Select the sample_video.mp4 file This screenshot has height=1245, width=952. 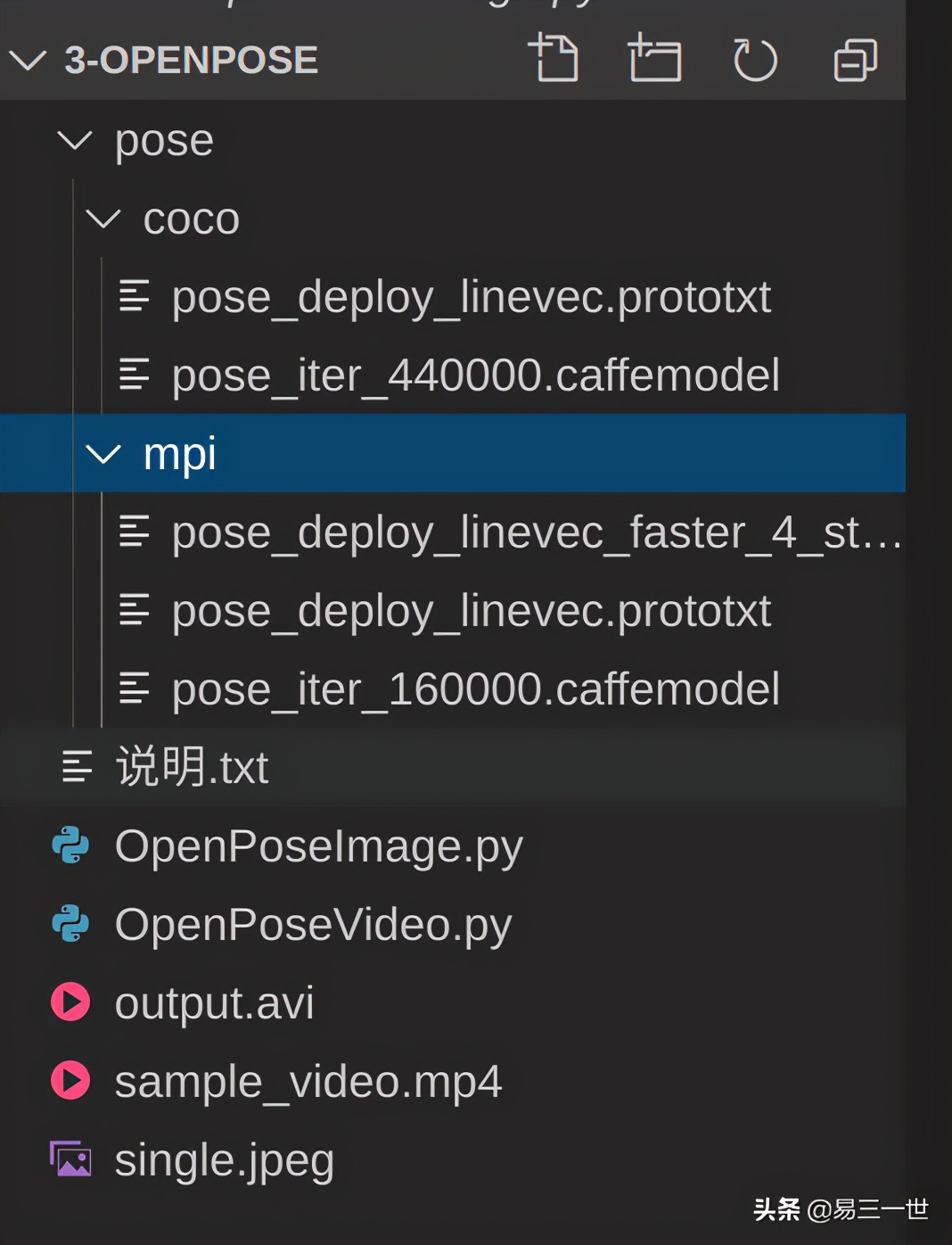click(x=307, y=1081)
